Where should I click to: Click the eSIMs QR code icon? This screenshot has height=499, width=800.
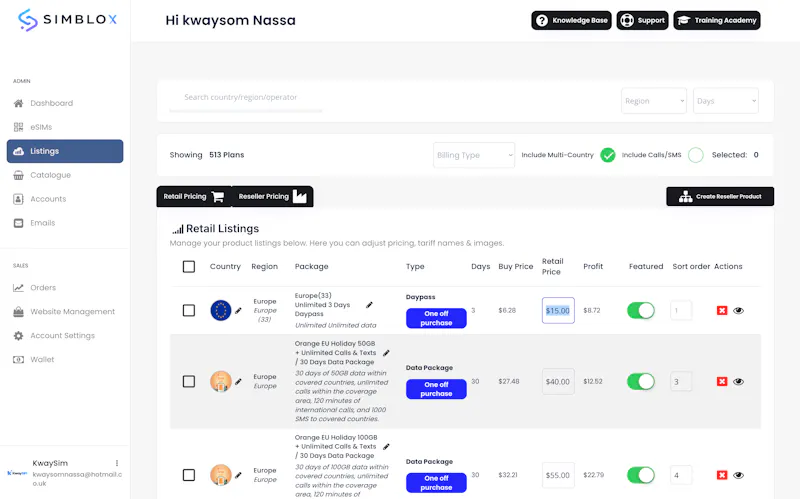[18, 127]
